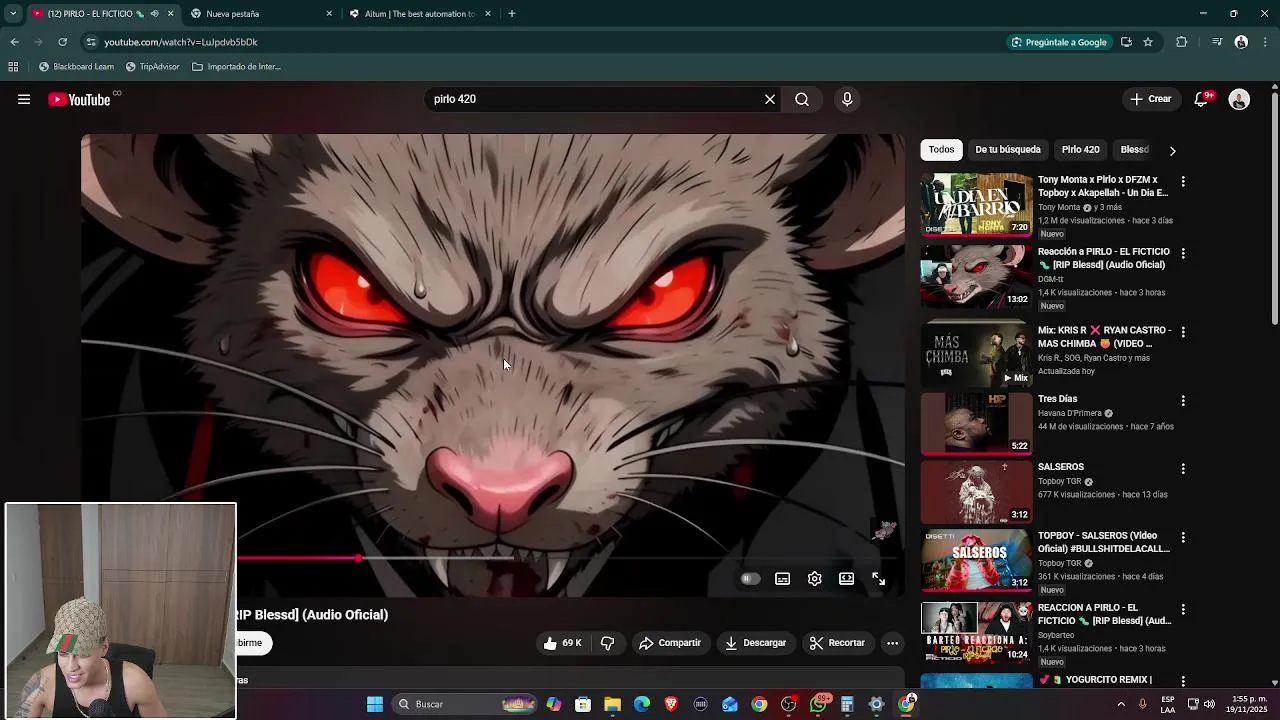Viewport: 1280px width, 720px height.
Task: Mute the PIRLO tab via its speaker icon
Action: coord(154,14)
